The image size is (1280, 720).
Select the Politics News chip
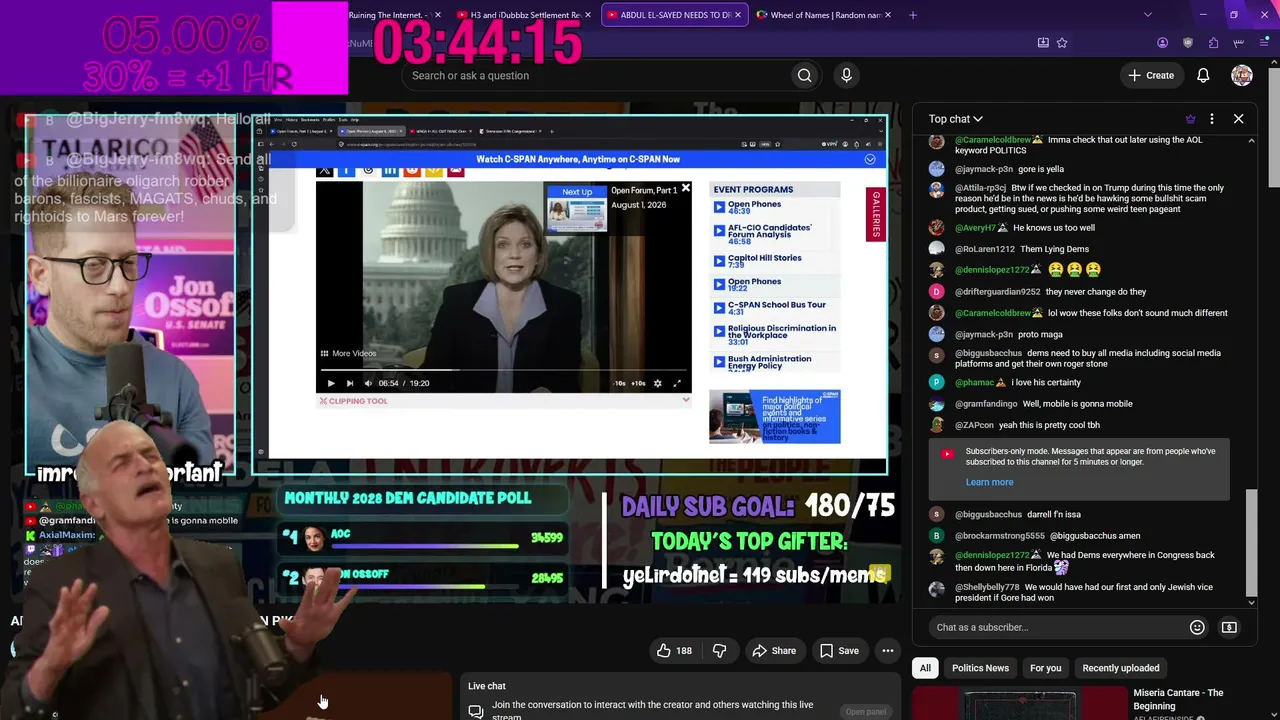(980, 668)
